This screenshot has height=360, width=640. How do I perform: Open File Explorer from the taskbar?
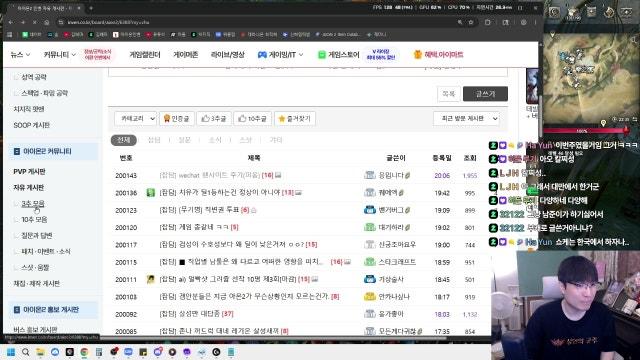pyautogui.click(x=40, y=352)
